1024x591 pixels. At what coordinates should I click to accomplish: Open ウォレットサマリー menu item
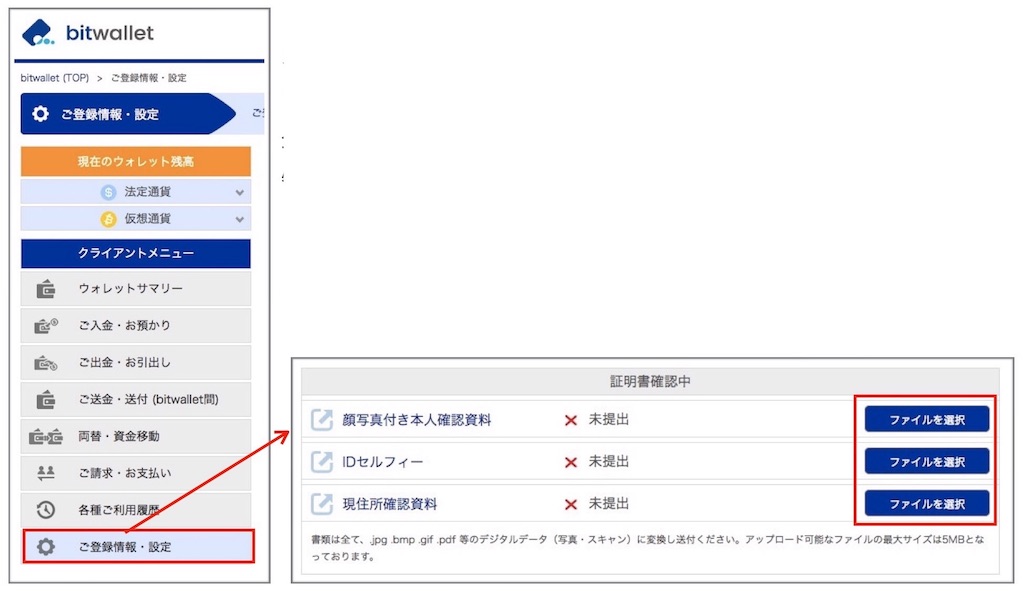[136, 289]
